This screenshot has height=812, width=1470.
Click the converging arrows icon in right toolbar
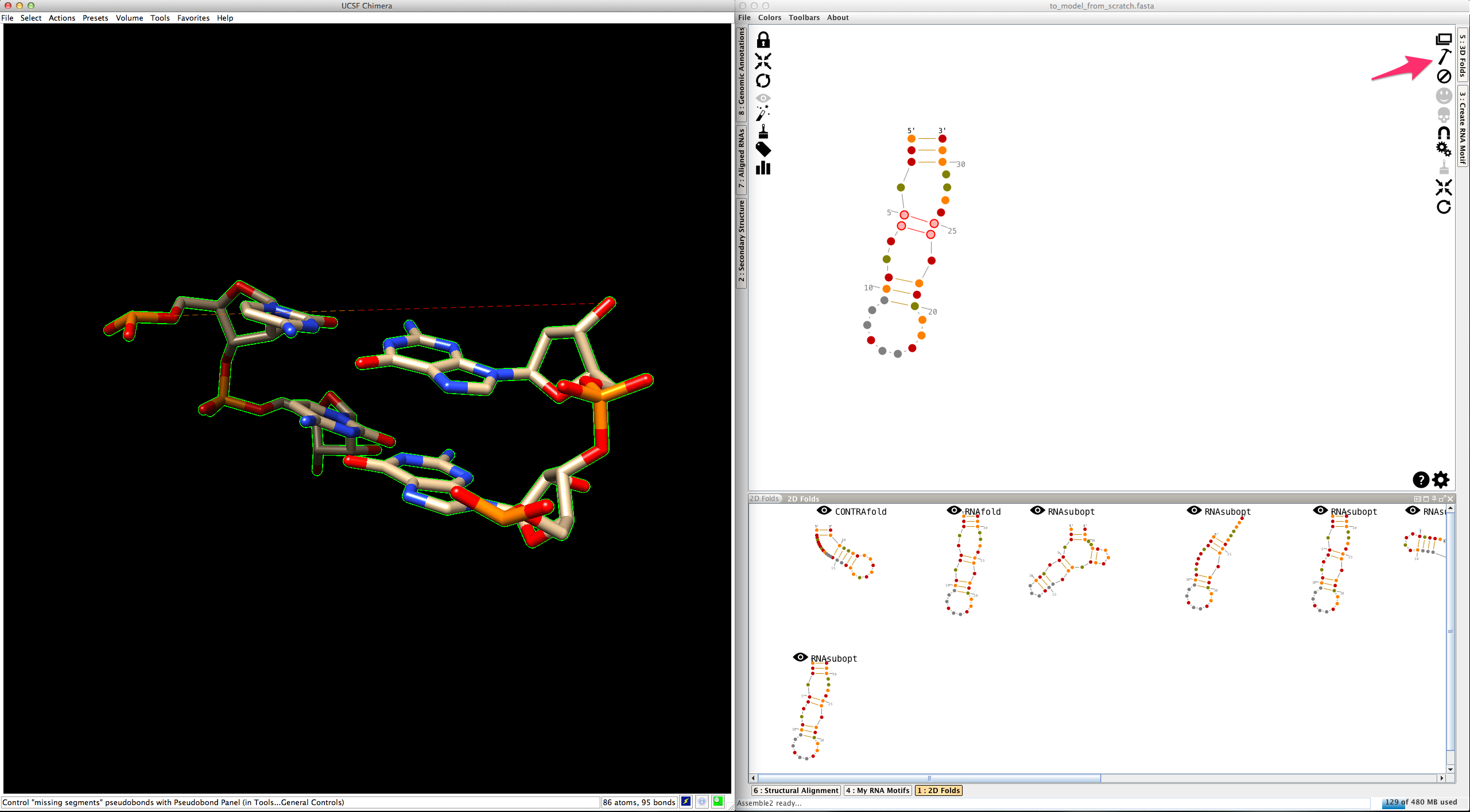1444,188
